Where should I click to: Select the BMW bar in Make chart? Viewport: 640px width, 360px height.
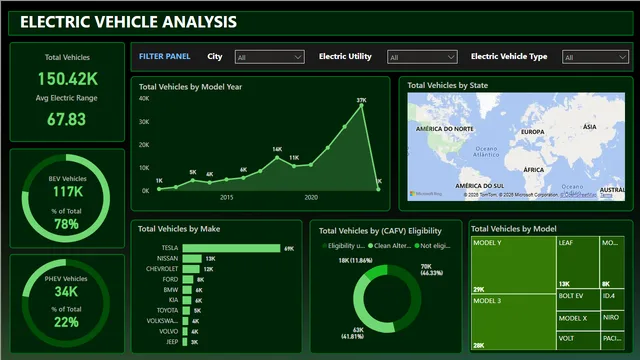click(187, 290)
